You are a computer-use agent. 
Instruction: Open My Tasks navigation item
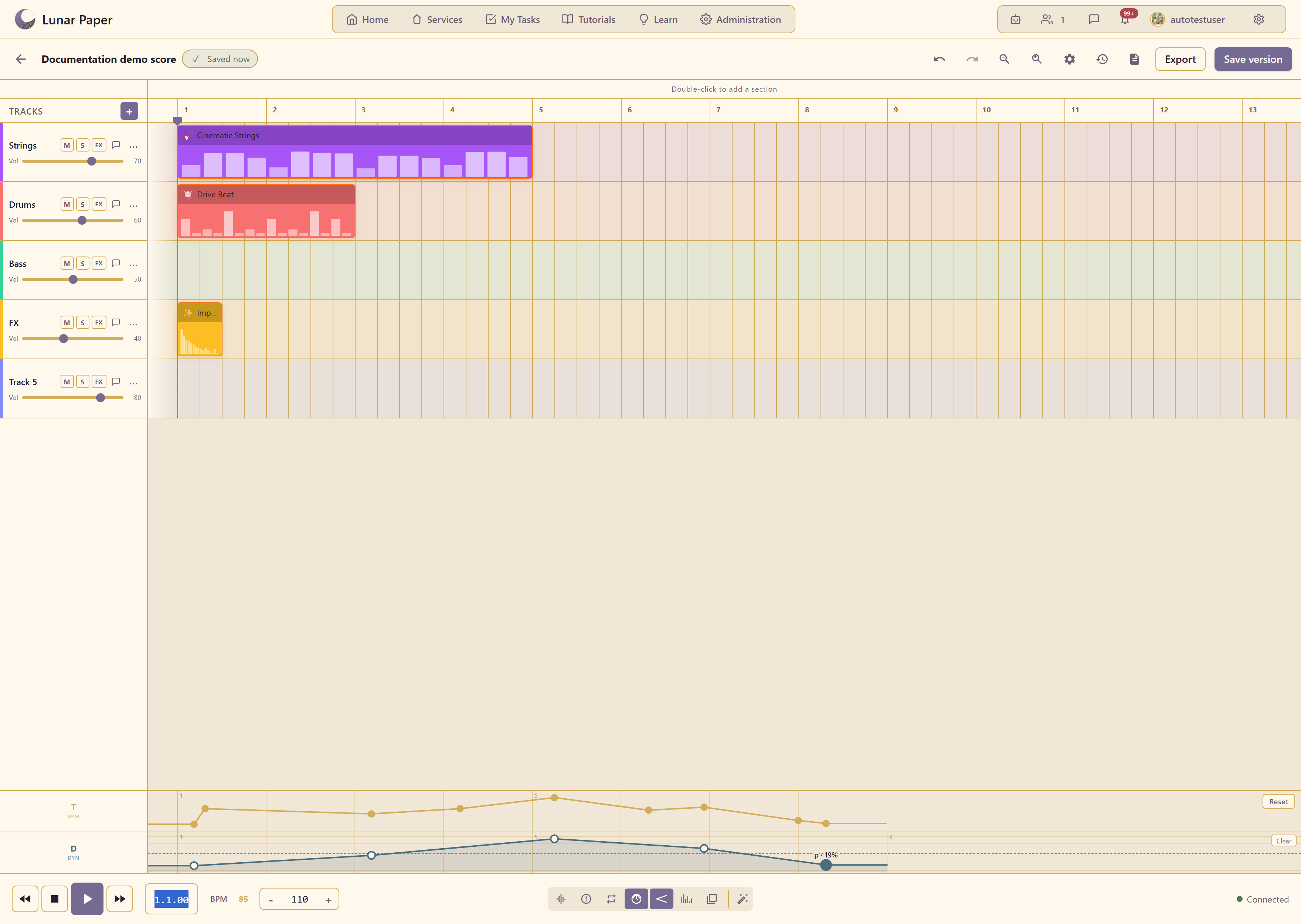[513, 19]
